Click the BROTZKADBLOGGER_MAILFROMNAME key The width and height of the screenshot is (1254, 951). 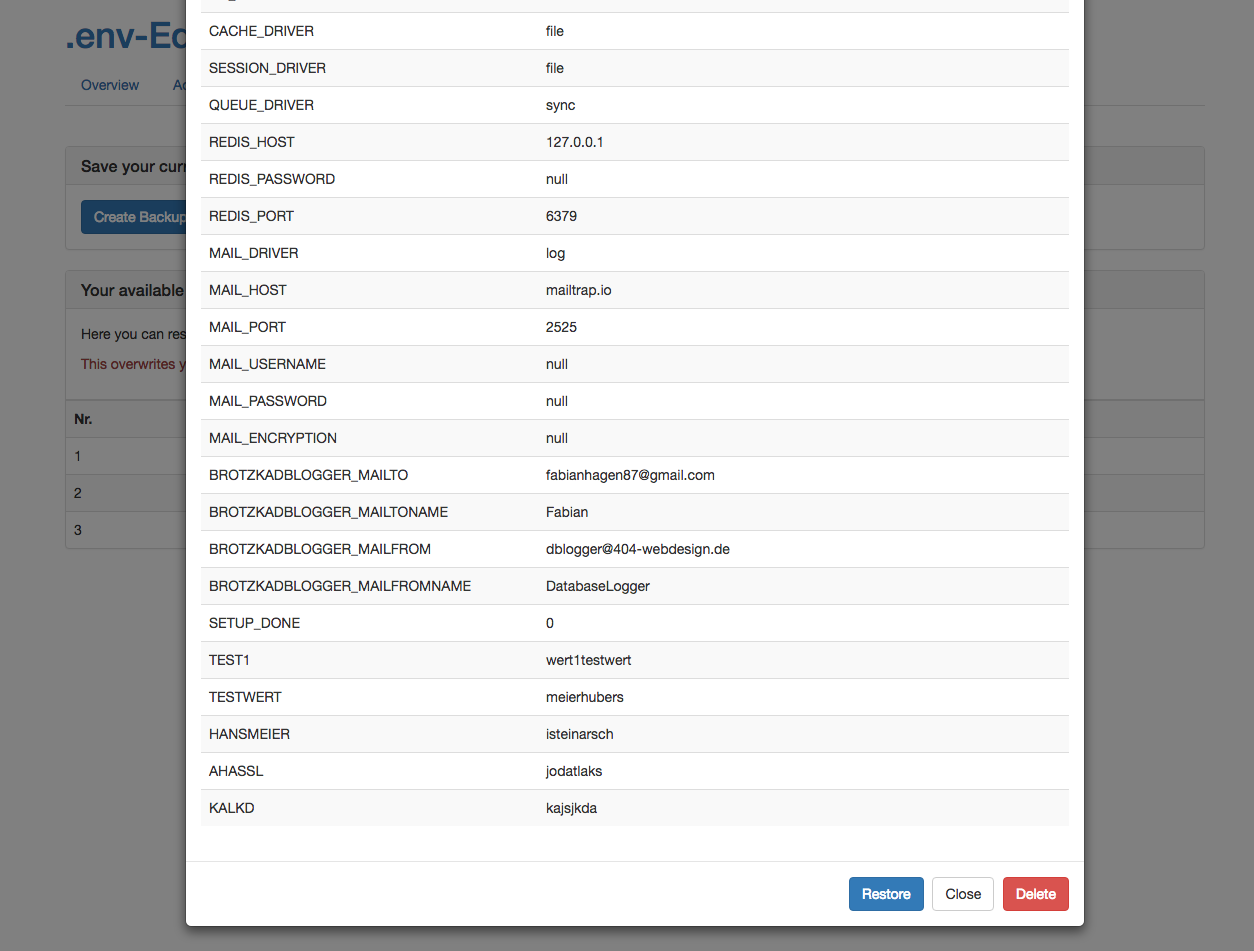click(340, 586)
